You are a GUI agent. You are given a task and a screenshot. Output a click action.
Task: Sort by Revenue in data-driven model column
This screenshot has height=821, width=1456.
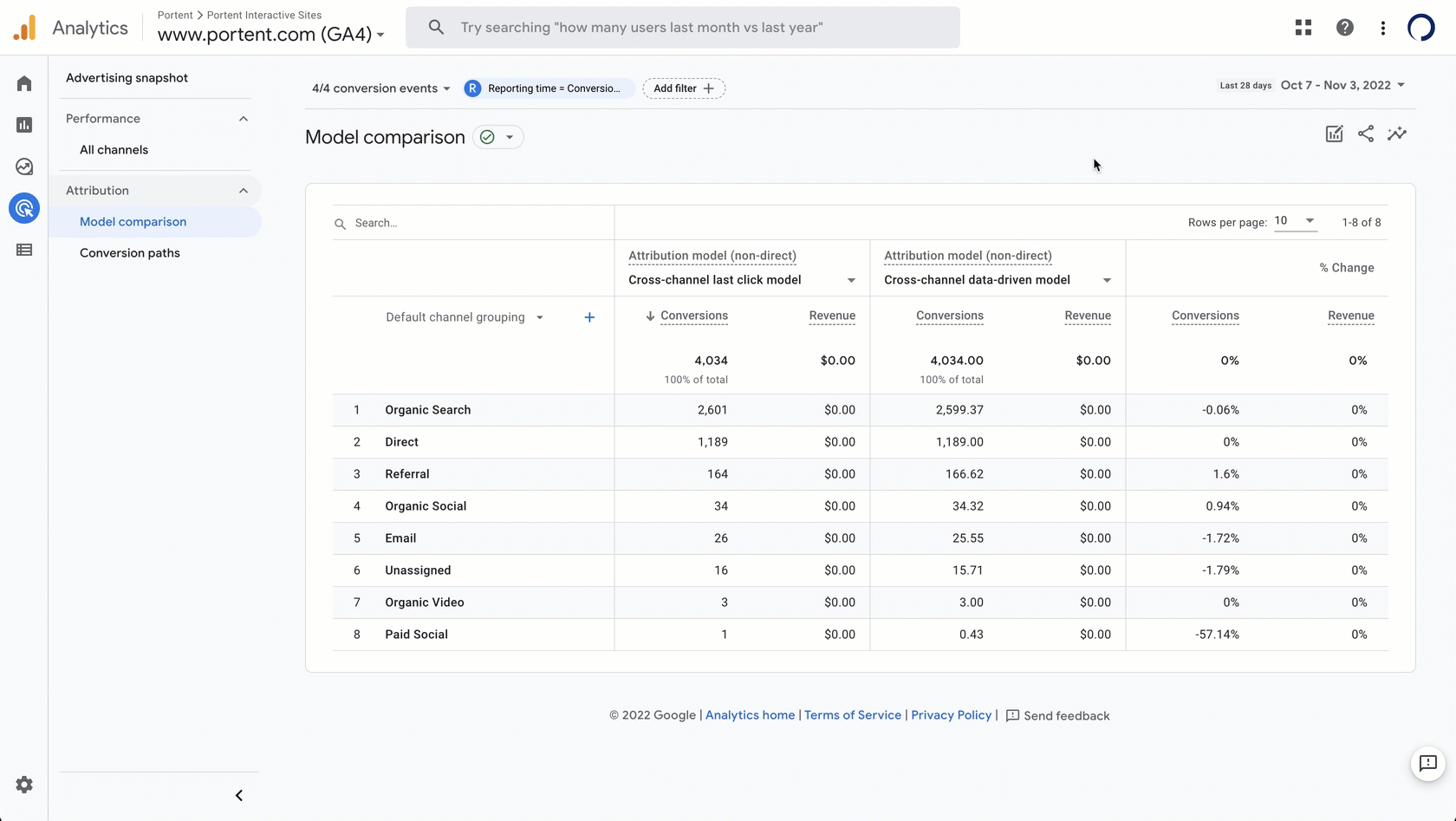coord(1088,316)
